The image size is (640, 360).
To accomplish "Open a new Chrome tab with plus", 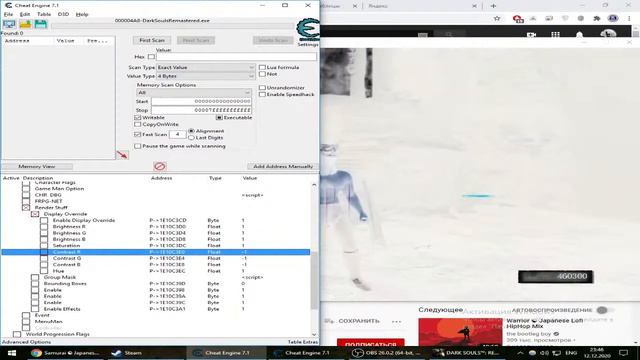I will 493,6.
